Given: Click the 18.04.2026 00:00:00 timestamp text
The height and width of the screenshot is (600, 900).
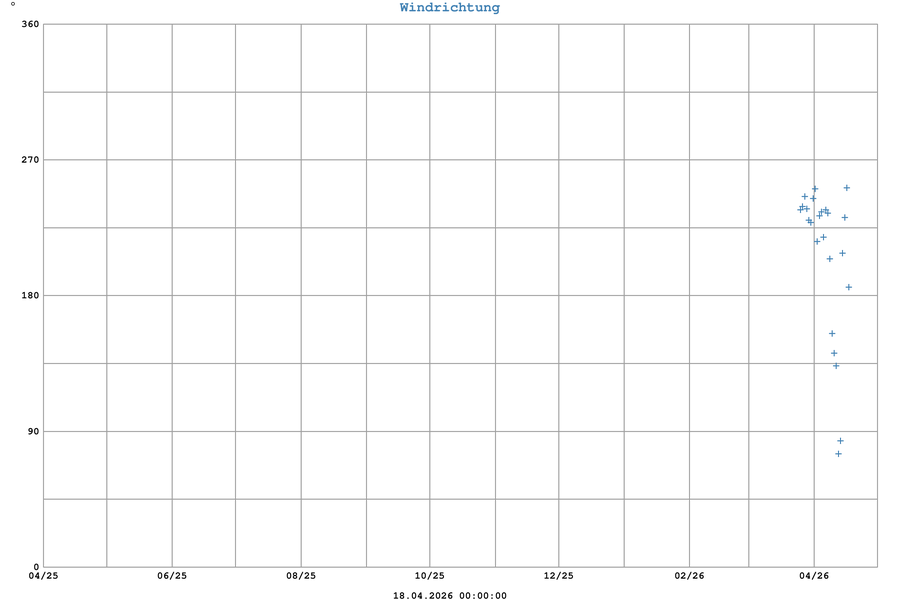Looking at the screenshot, I should [449, 596].
